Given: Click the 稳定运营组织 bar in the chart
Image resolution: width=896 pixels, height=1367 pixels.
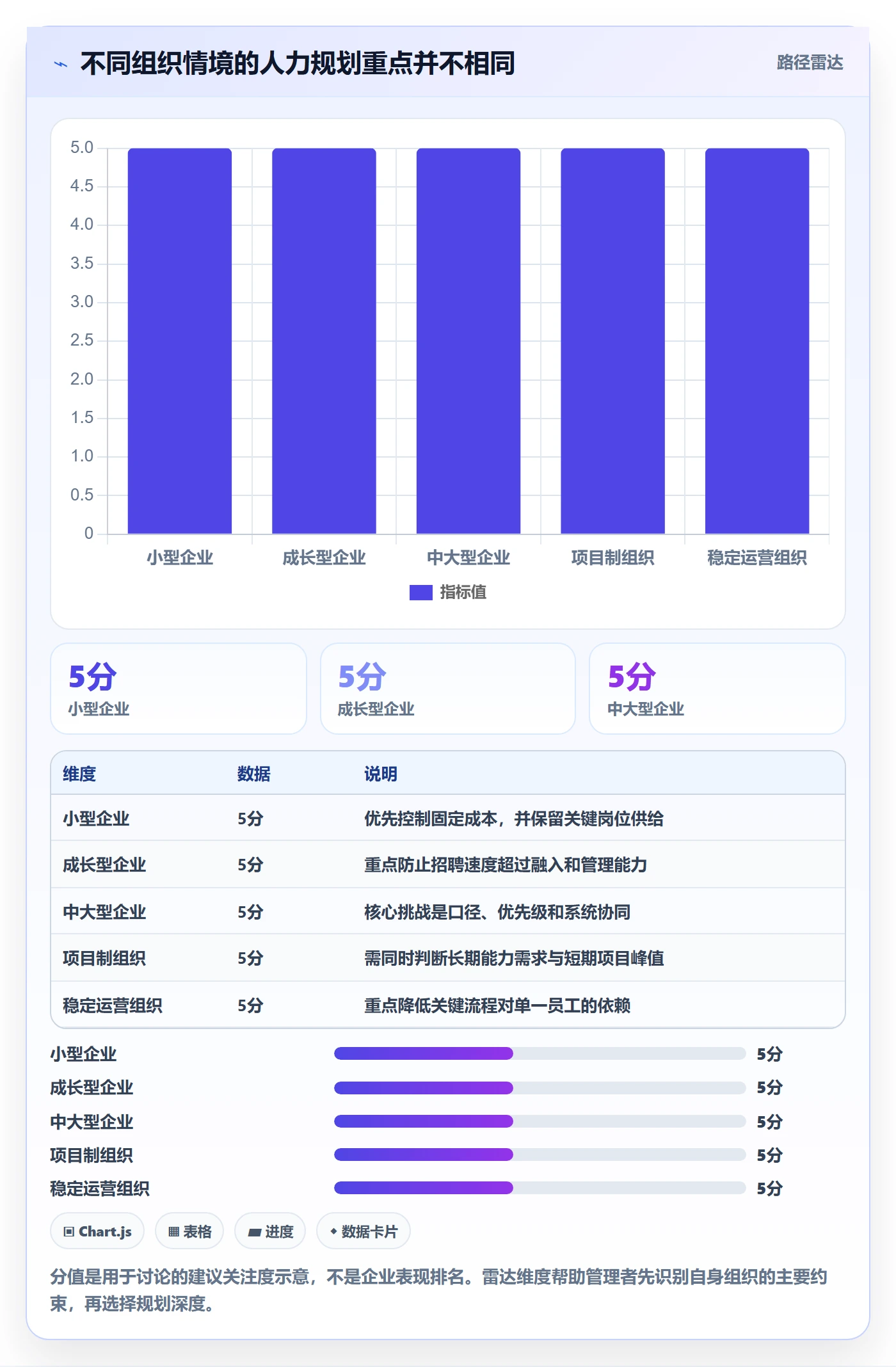Looking at the screenshot, I should [x=757, y=340].
